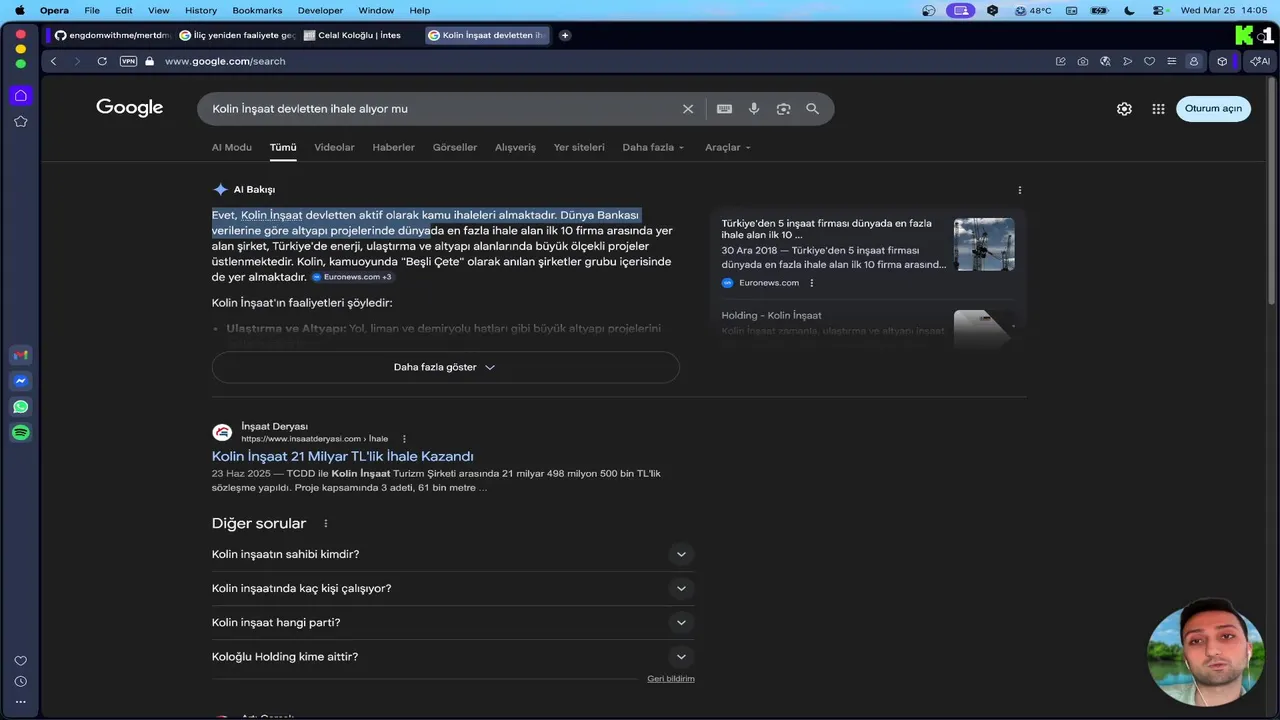Click the 'Euronews.com +3' source chip
The height and width of the screenshot is (720, 1280).
point(352,277)
